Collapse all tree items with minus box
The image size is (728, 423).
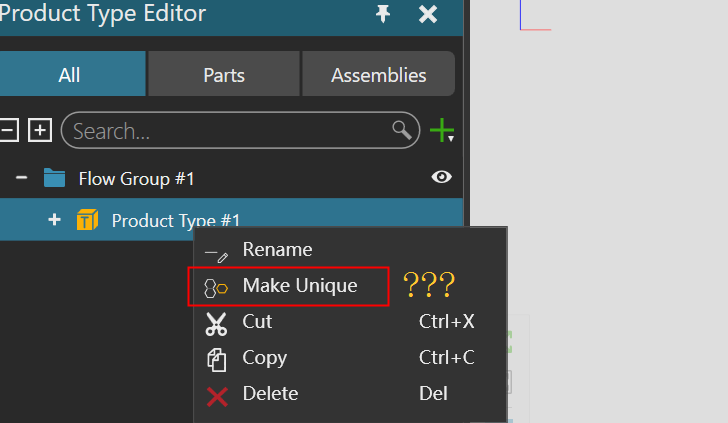point(8,130)
